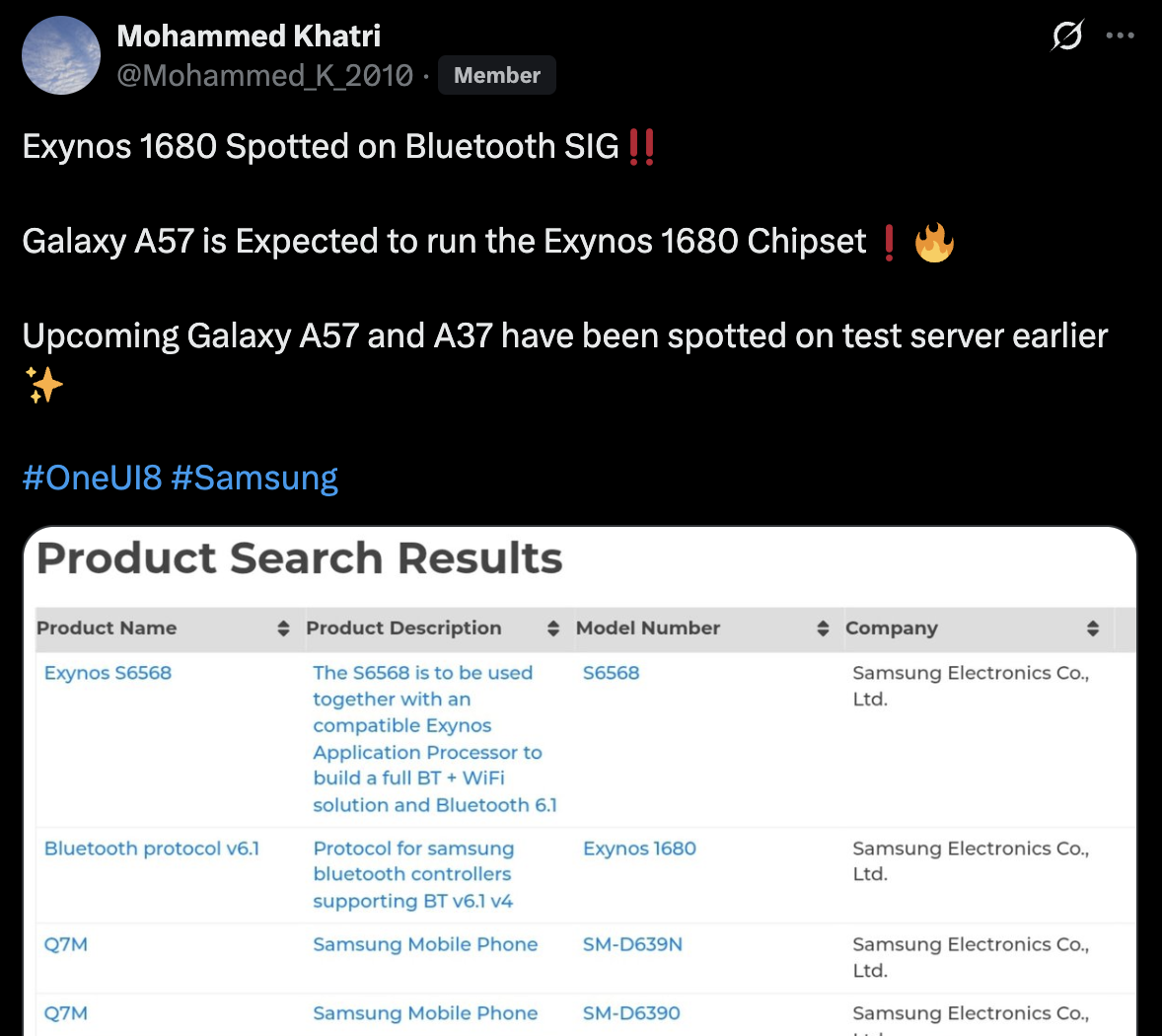Open the SM-D639N model link
This screenshot has width=1162, height=1036.
click(632, 944)
